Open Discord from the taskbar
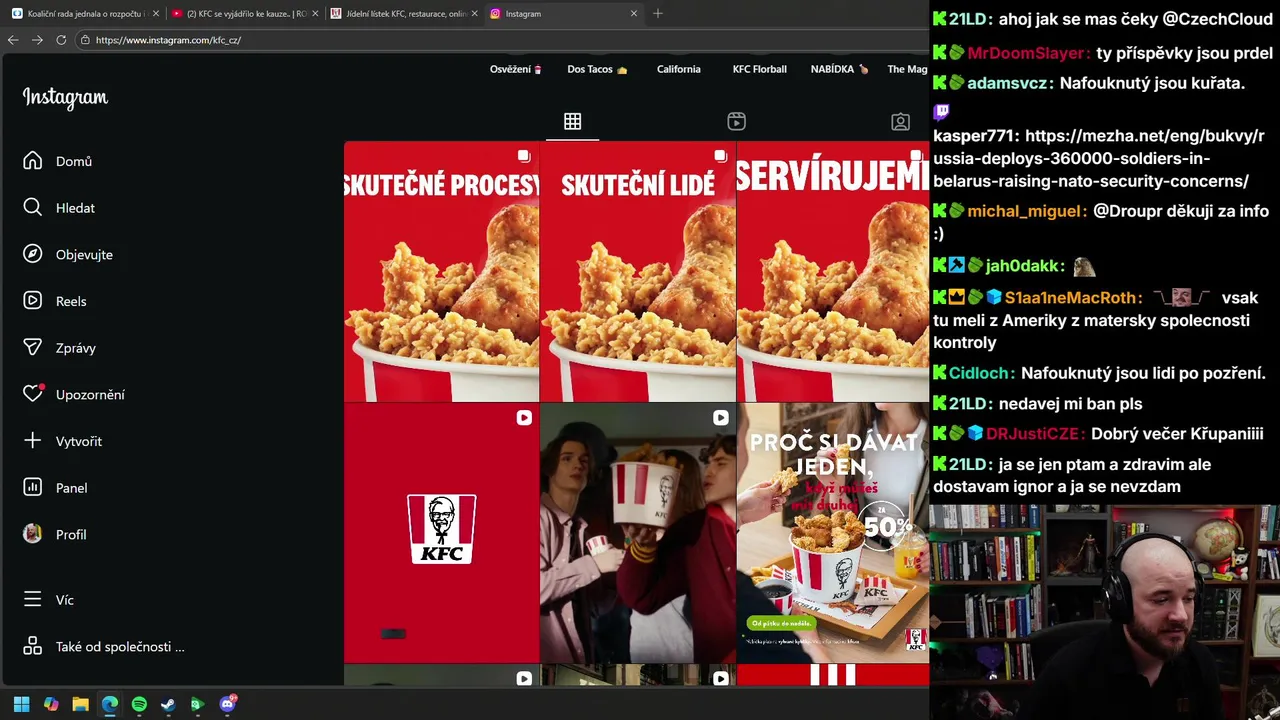 tap(227, 704)
